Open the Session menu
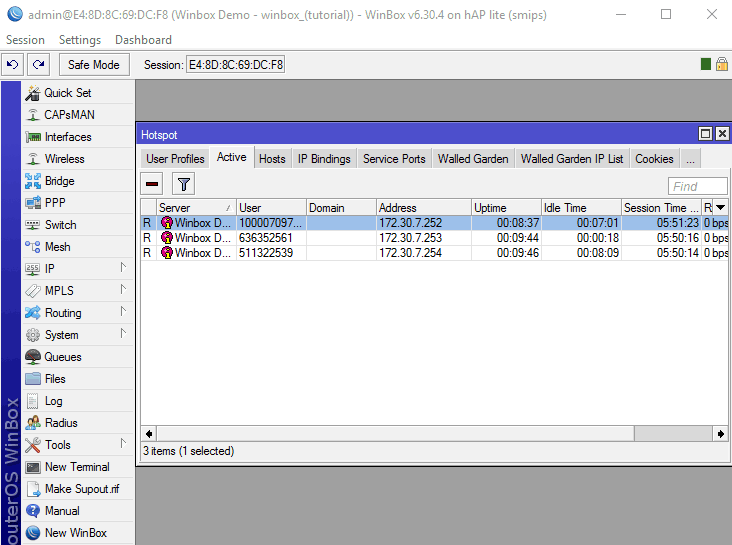 [25, 40]
